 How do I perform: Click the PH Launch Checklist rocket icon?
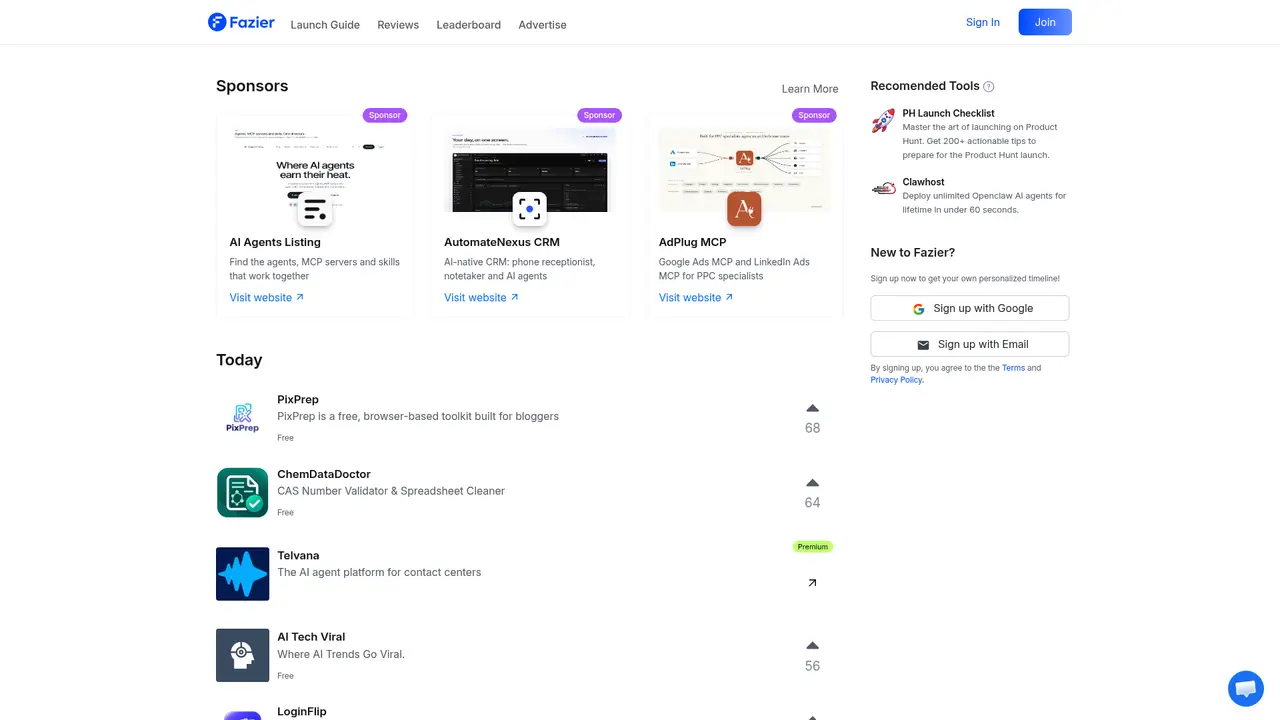(883, 122)
